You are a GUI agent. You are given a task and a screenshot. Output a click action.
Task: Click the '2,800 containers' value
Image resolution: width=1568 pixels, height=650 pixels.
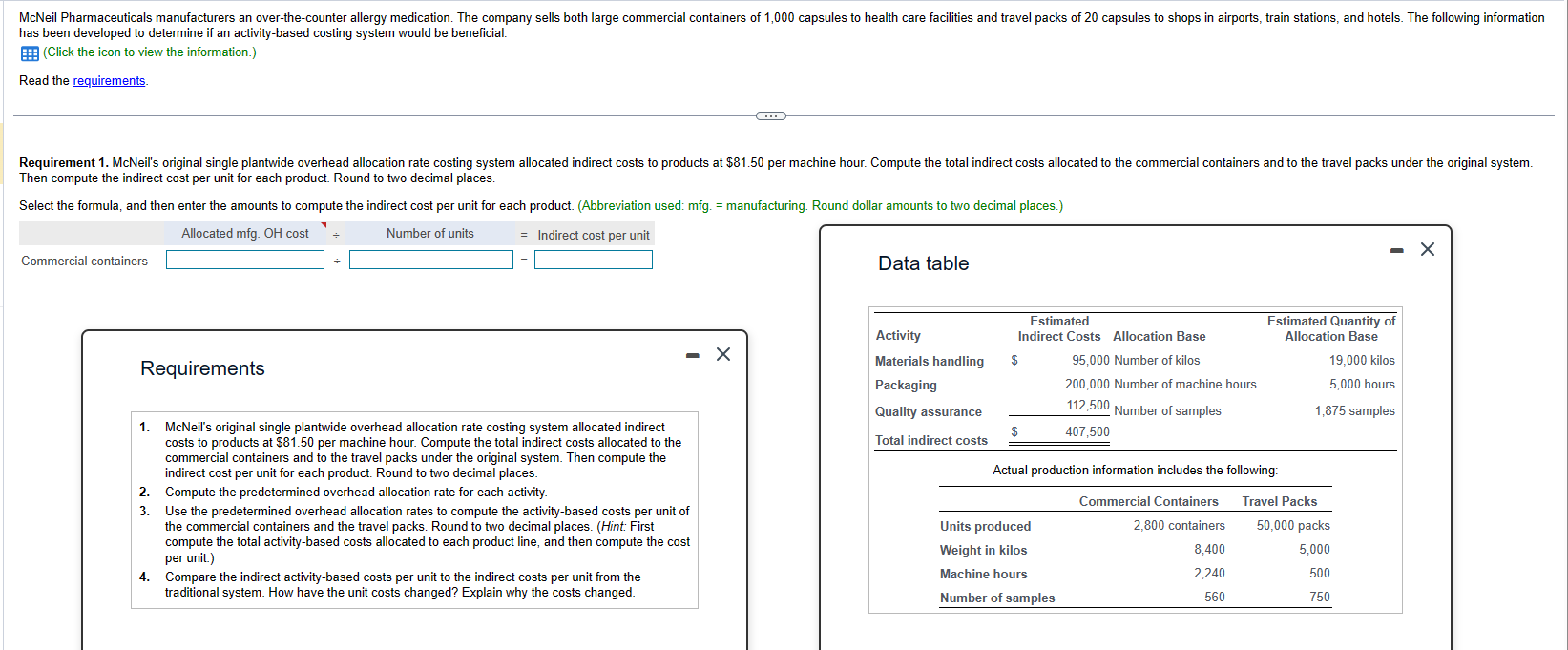coord(1180,526)
